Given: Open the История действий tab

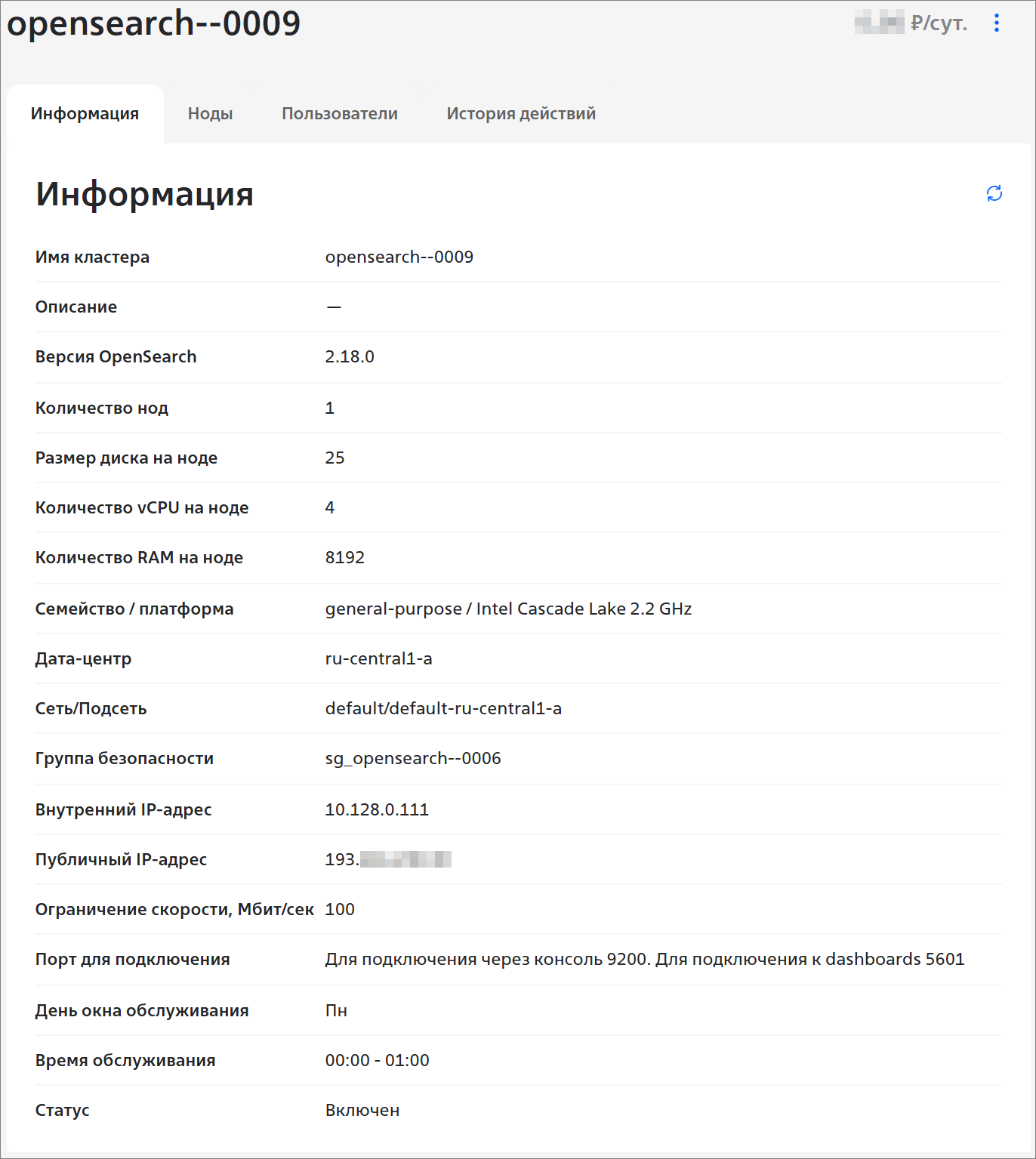Looking at the screenshot, I should 521,114.
